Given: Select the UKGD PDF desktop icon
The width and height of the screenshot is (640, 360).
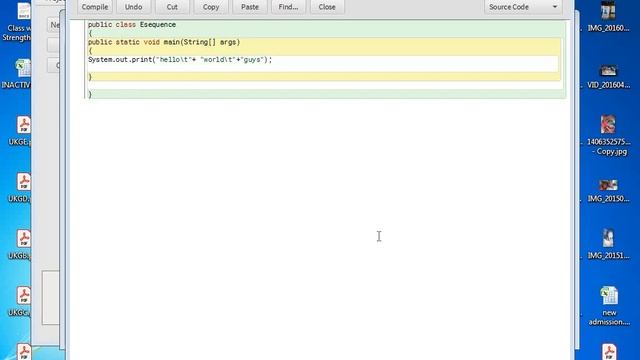Looking at the screenshot, I should (x=19, y=188).
